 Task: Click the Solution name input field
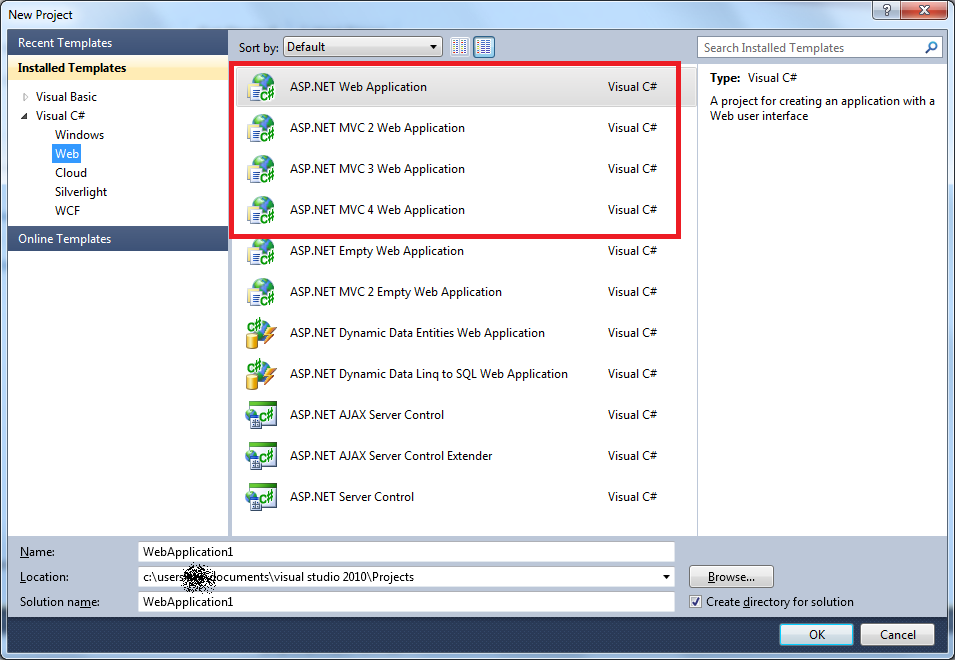[x=406, y=602]
